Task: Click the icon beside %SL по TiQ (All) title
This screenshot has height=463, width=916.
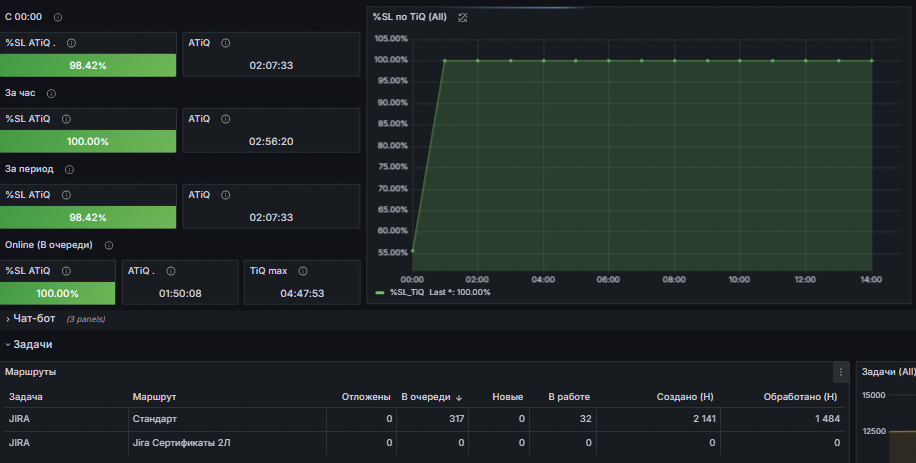Action: tap(463, 18)
